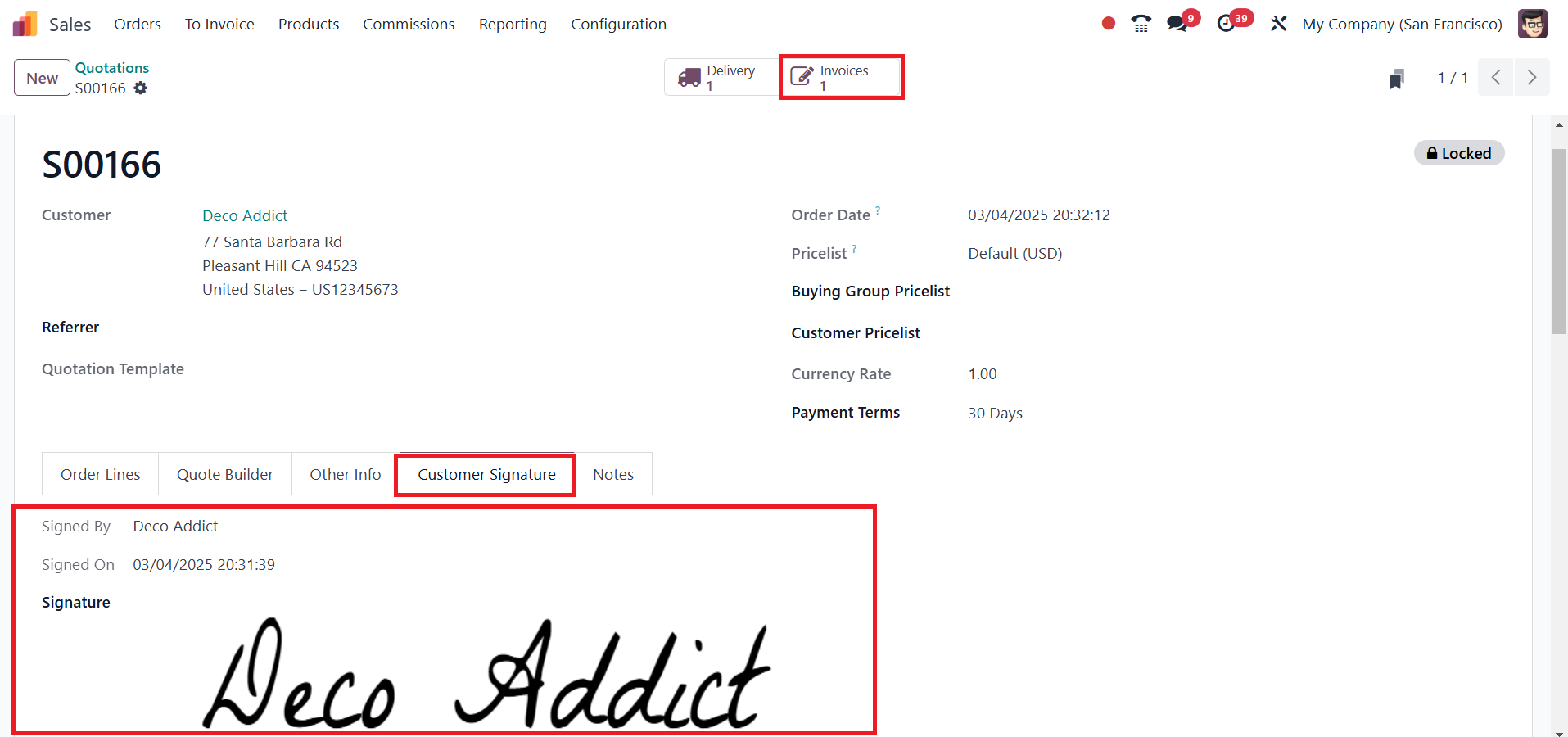
Task: Go to the previous record arrow
Action: (x=1496, y=78)
